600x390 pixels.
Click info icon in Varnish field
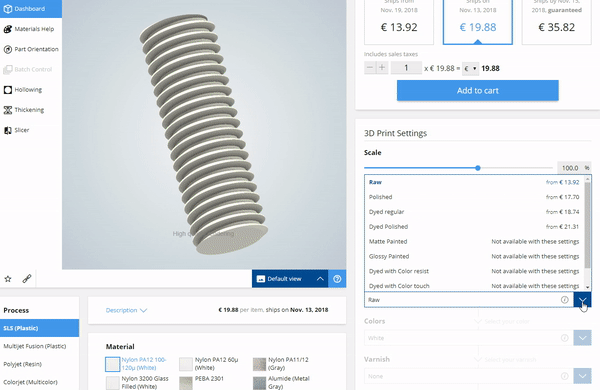coord(564,376)
